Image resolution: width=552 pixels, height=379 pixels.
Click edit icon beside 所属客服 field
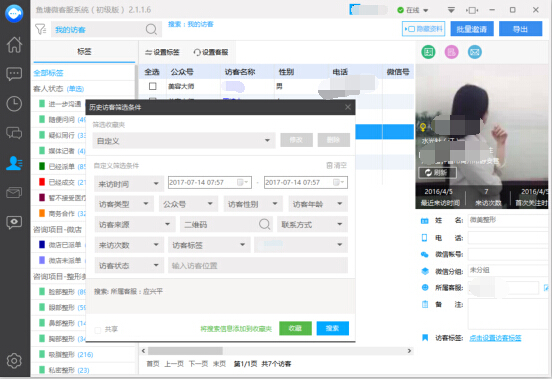pos(546,288)
